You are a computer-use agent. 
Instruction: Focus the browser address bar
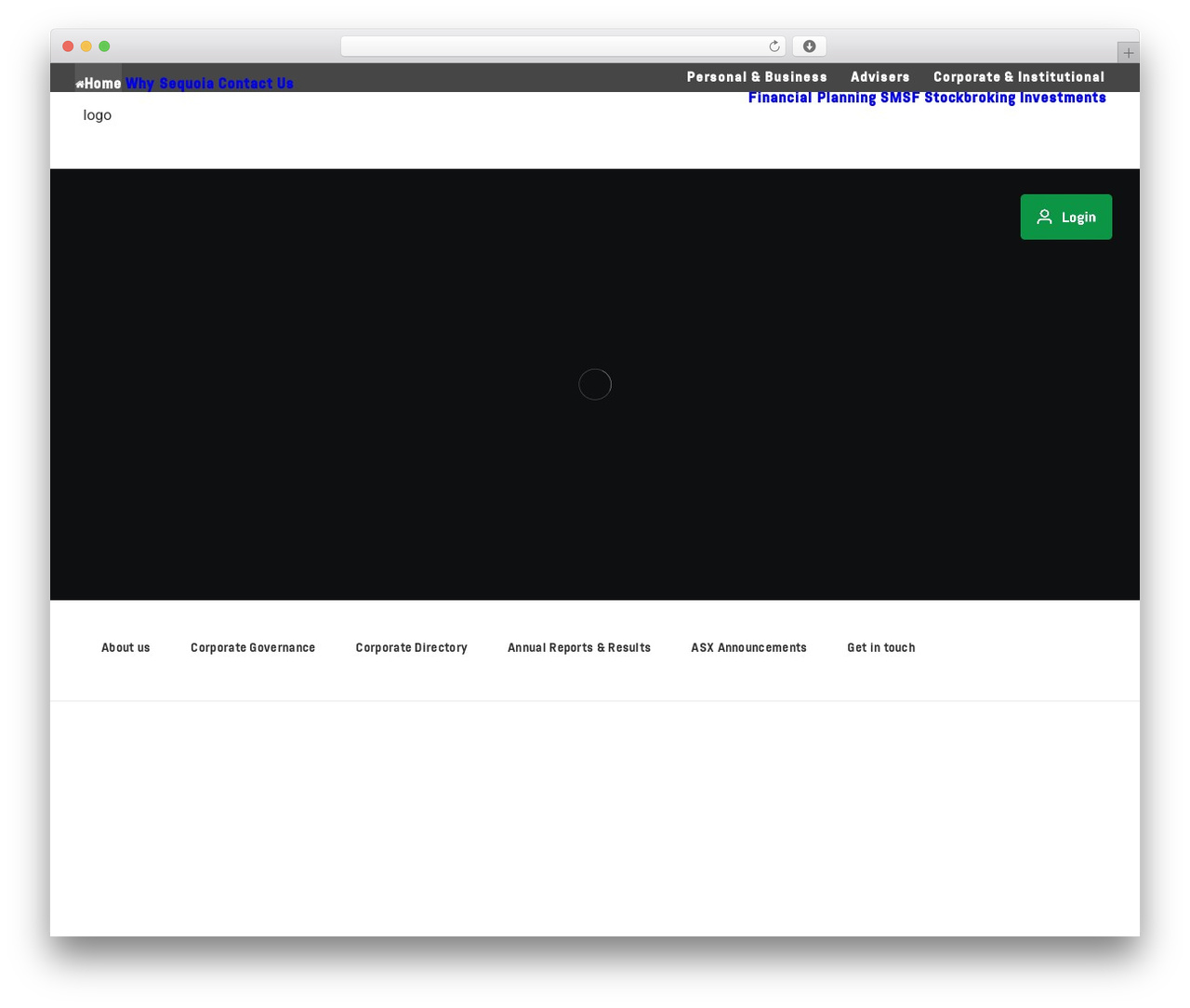562,46
